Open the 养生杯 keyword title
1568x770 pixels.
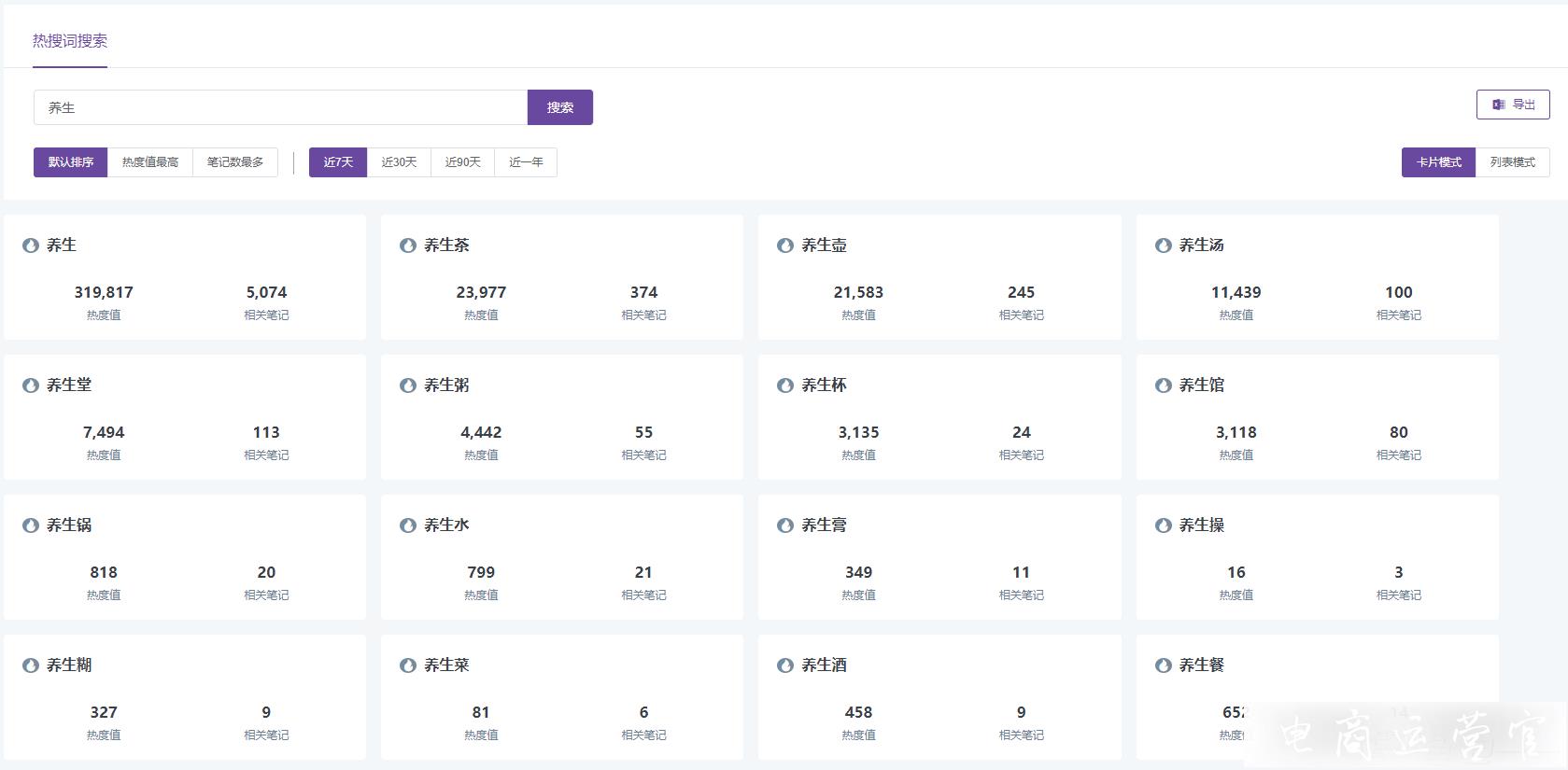pyautogui.click(x=824, y=385)
